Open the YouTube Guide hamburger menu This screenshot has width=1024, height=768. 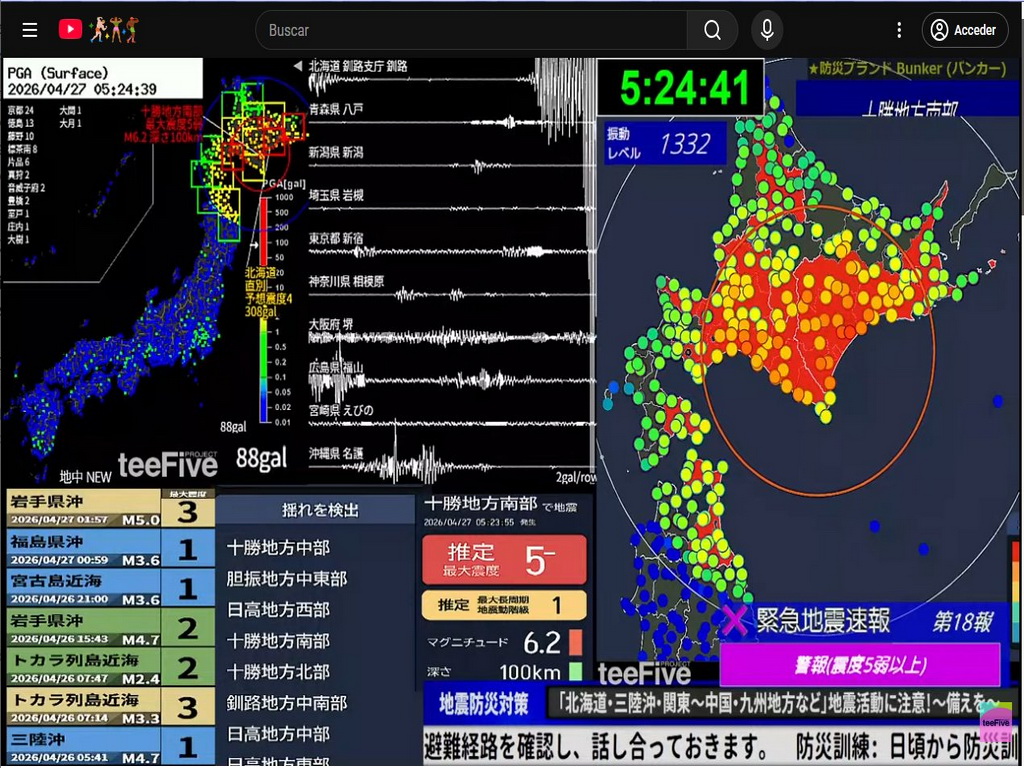[29, 29]
